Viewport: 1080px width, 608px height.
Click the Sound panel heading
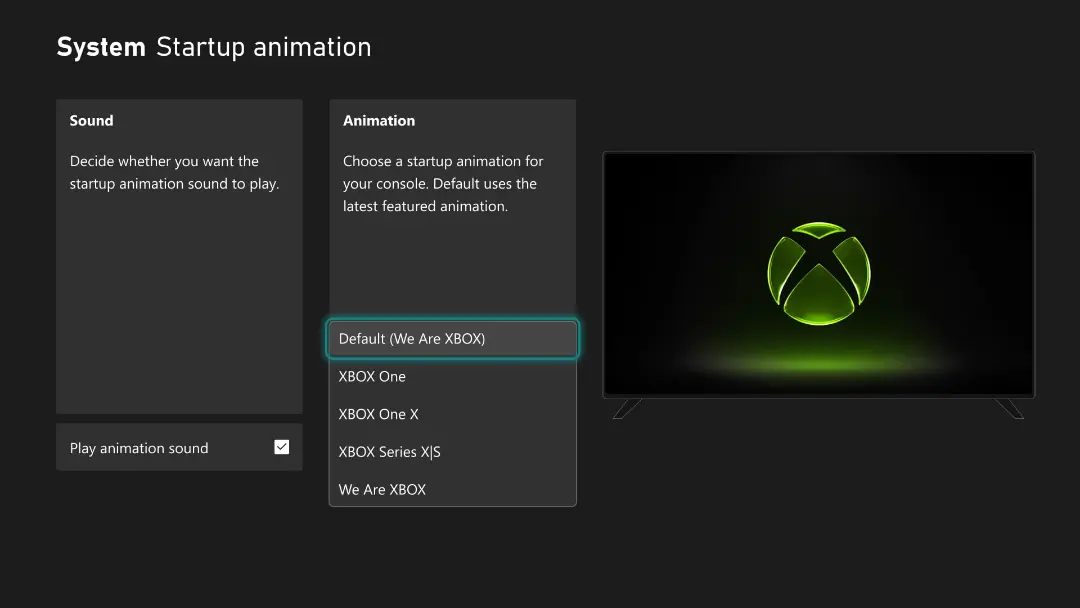[92, 120]
